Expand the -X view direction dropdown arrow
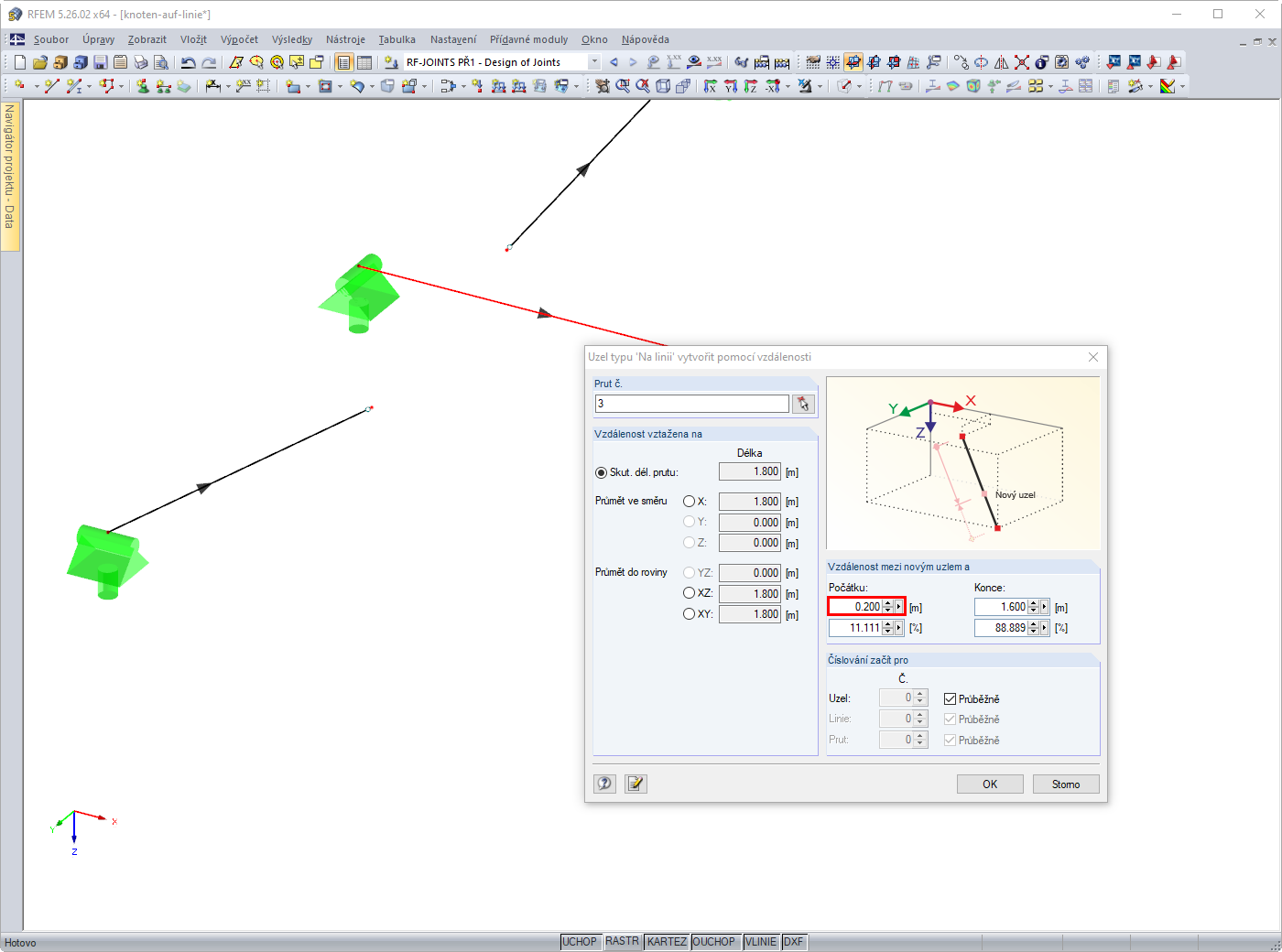Screen dimensions: 1282x952 pos(788,87)
